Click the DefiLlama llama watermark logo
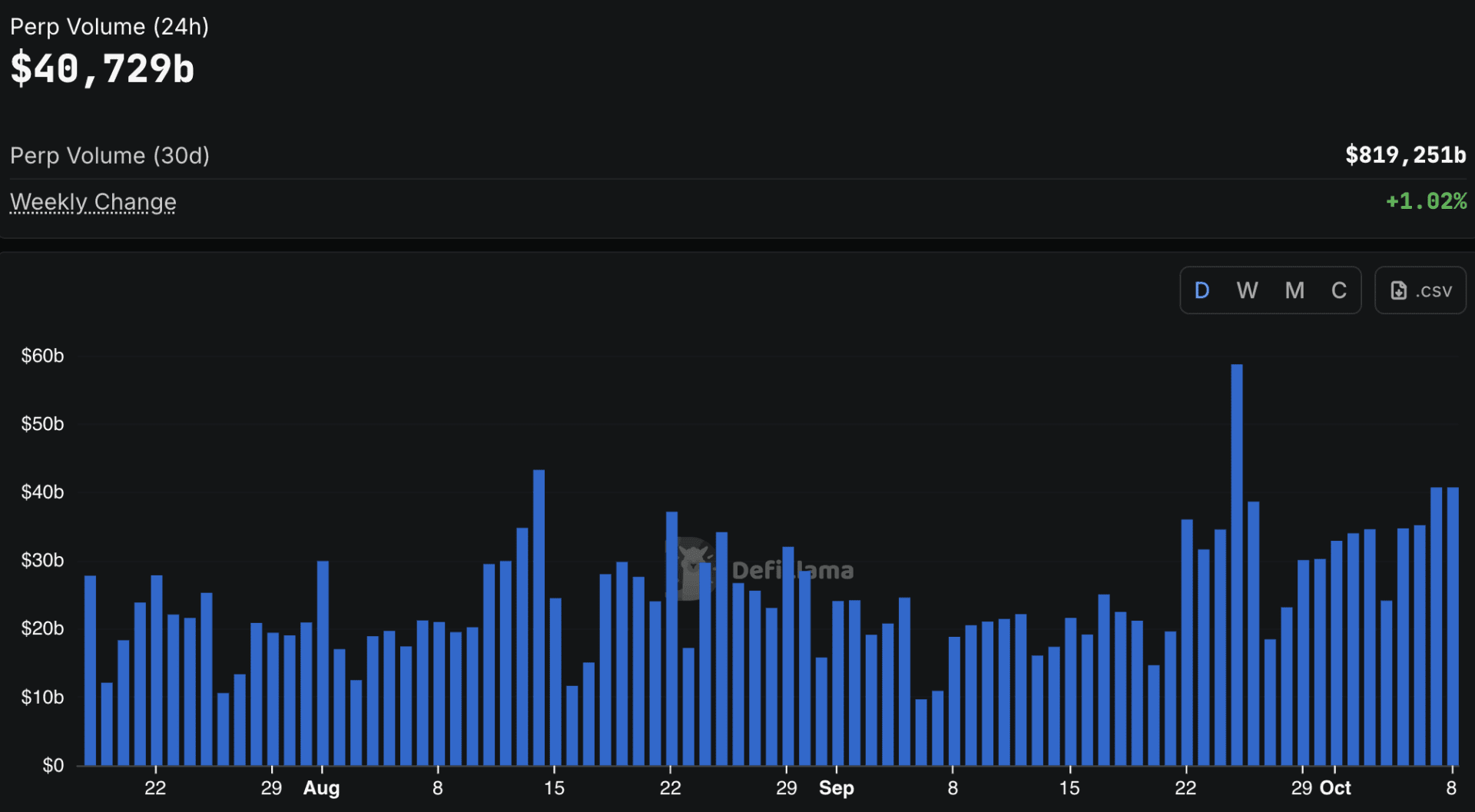This screenshot has width=1475, height=812. point(691,569)
